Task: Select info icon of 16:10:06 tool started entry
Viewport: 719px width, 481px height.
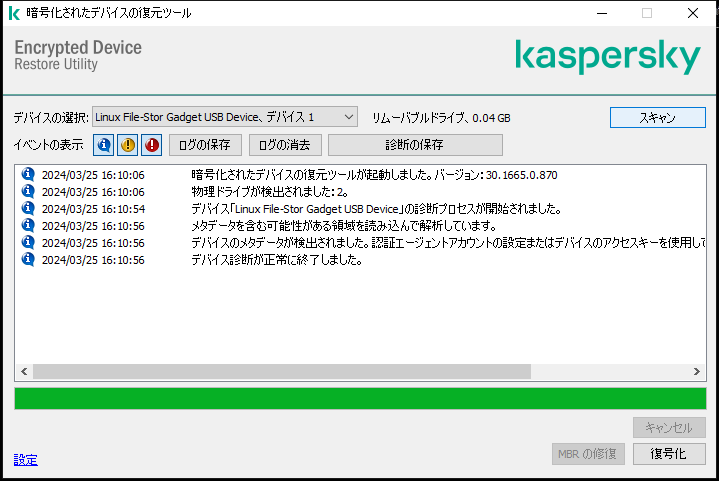Action: 28,174
